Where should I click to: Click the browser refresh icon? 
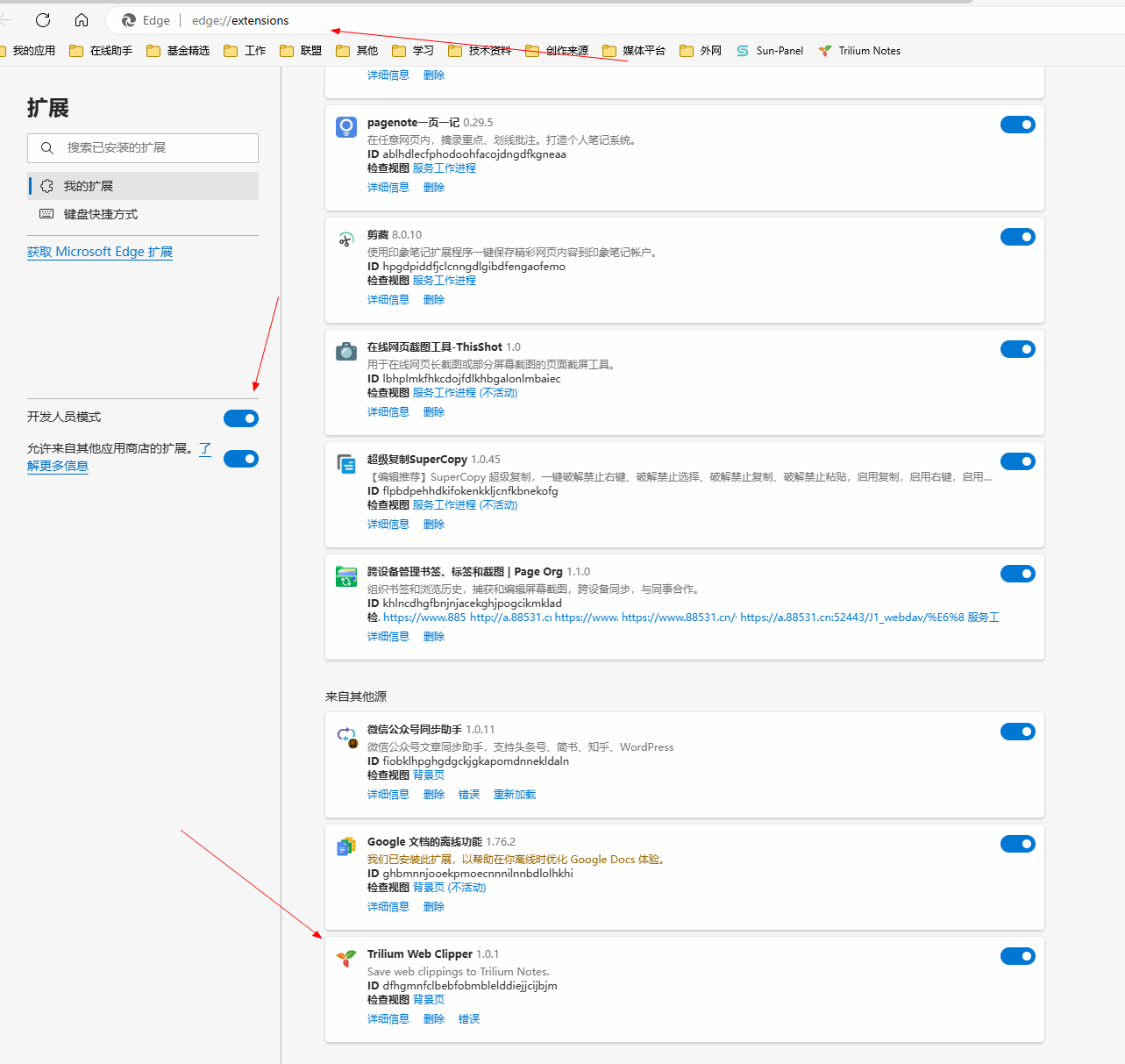(x=43, y=20)
